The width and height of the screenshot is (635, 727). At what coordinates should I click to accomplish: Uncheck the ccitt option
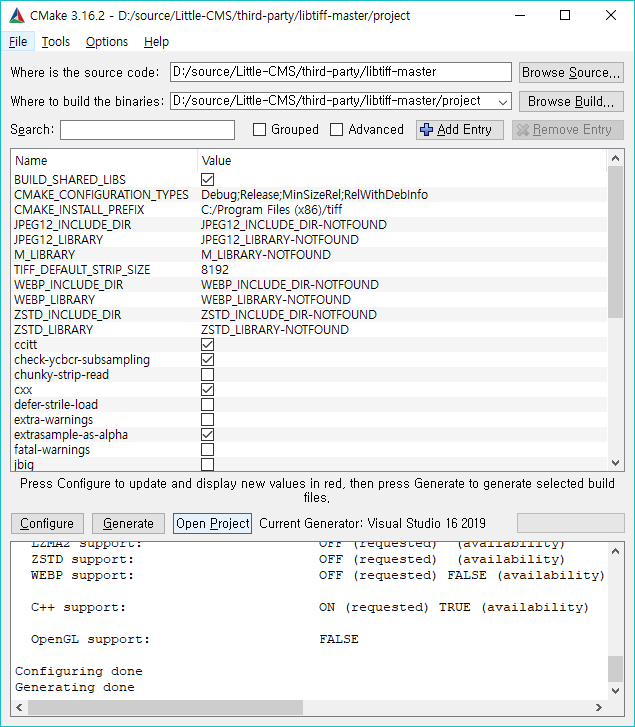(x=208, y=344)
